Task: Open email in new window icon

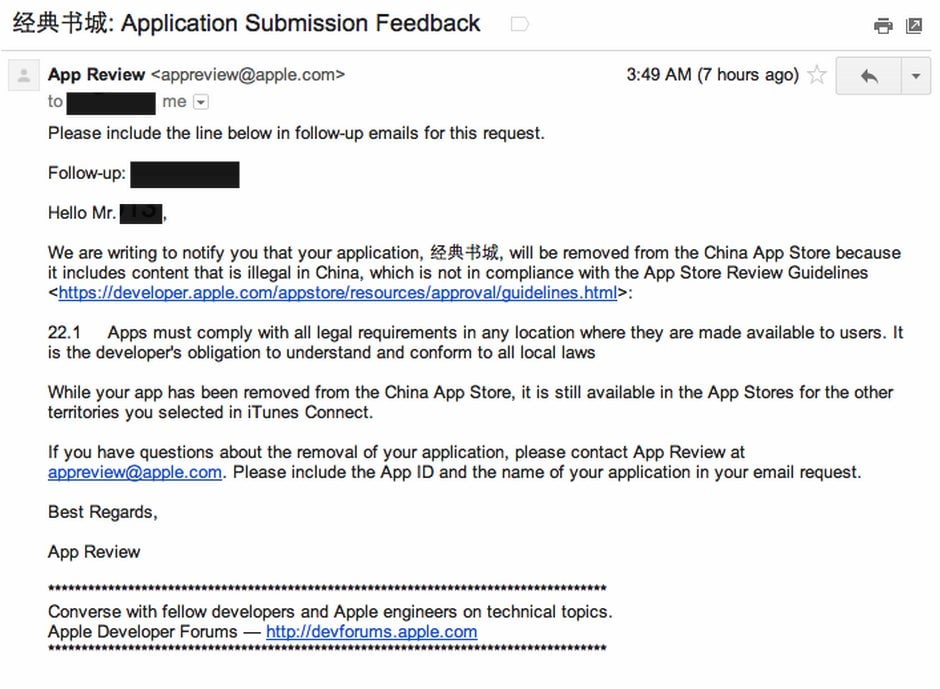Action: click(x=914, y=25)
